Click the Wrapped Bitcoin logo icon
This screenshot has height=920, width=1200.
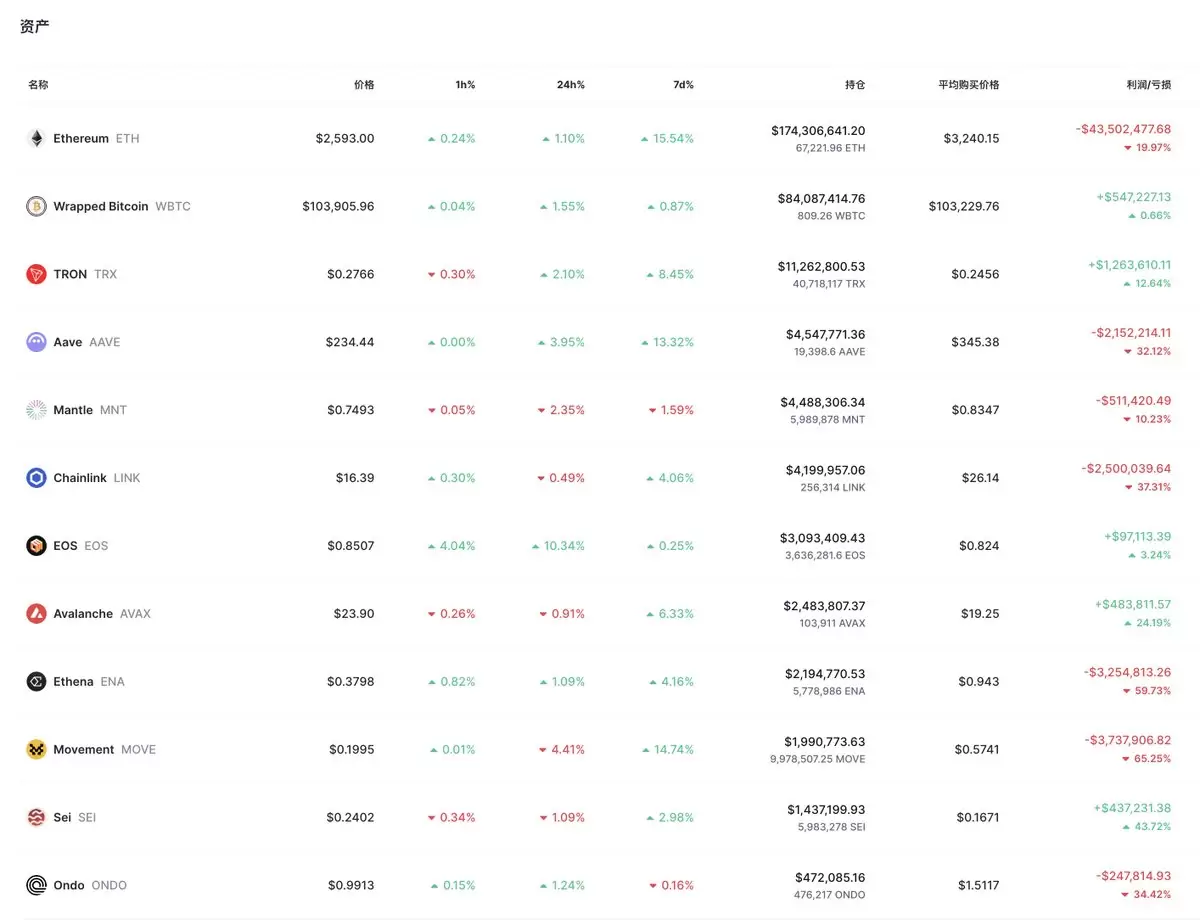click(x=36, y=206)
